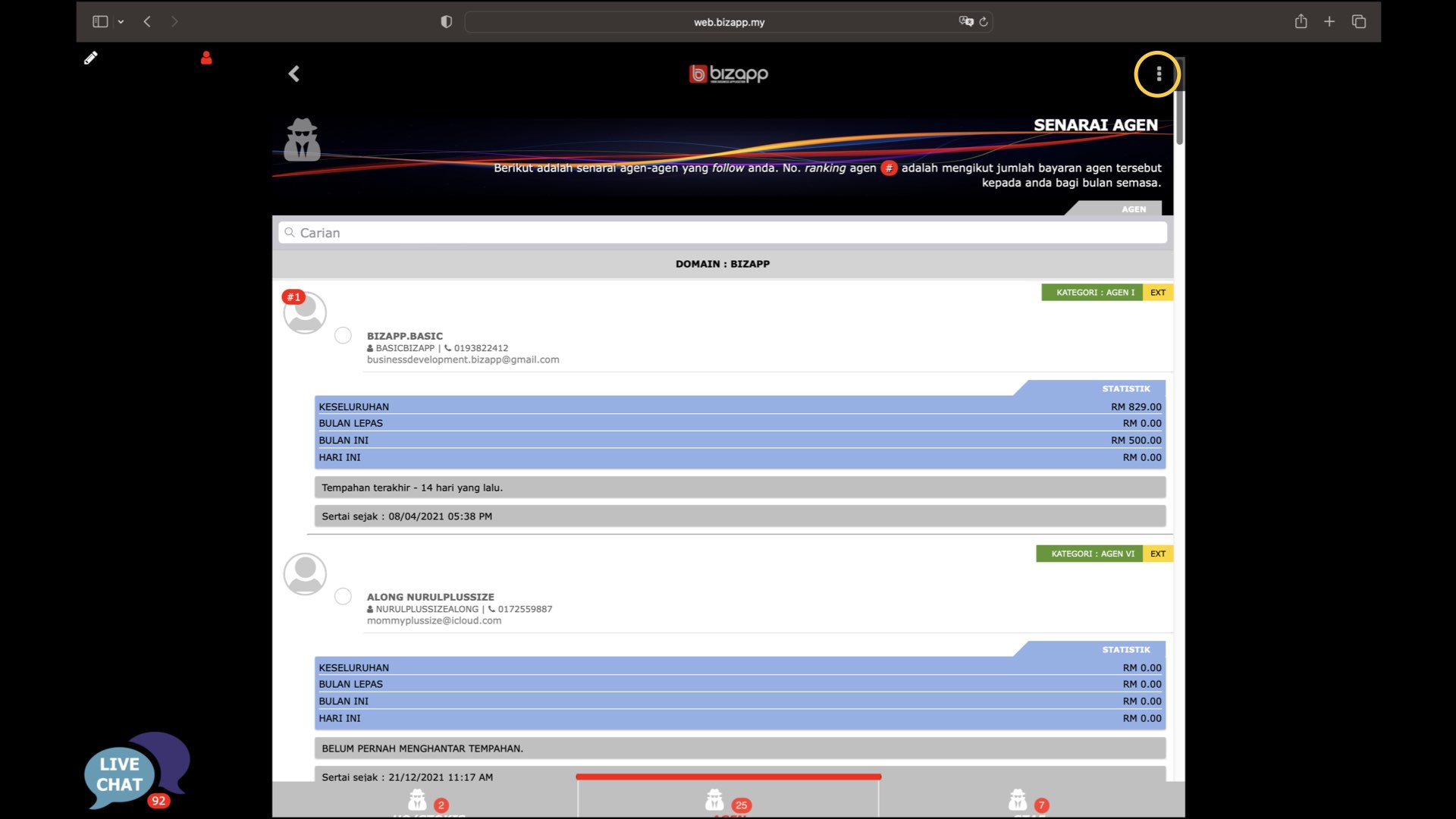
Task: Click Live Chat 92 notification badge
Action: point(158,800)
